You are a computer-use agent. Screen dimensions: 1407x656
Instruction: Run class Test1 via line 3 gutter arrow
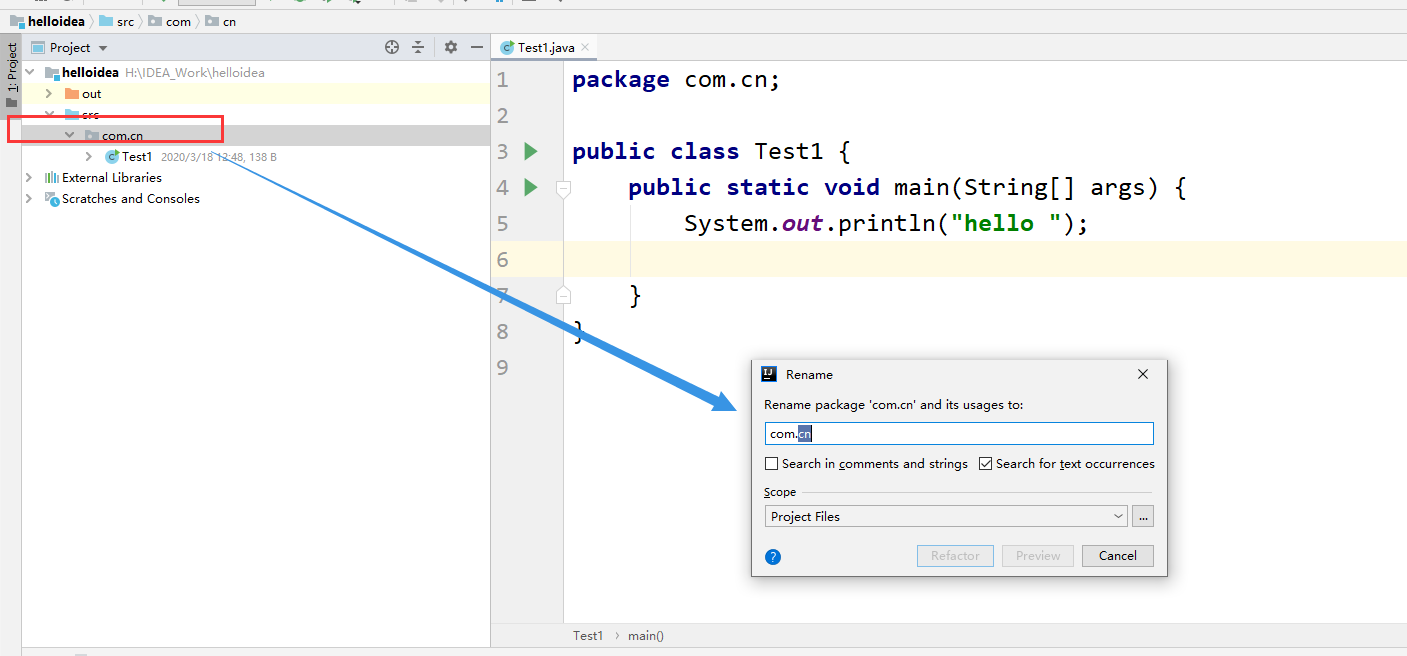tap(531, 151)
